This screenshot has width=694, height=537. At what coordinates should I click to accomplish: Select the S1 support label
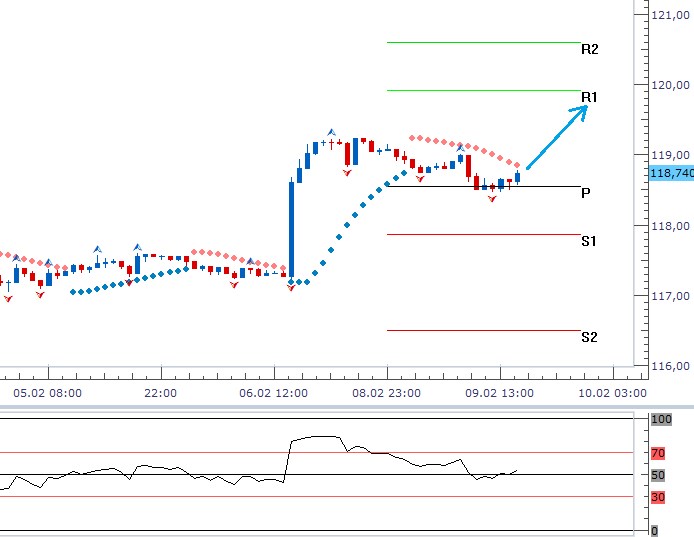point(589,241)
